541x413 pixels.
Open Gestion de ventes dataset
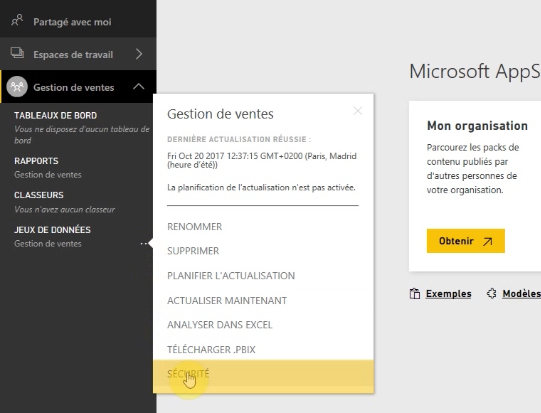click(x=48, y=244)
